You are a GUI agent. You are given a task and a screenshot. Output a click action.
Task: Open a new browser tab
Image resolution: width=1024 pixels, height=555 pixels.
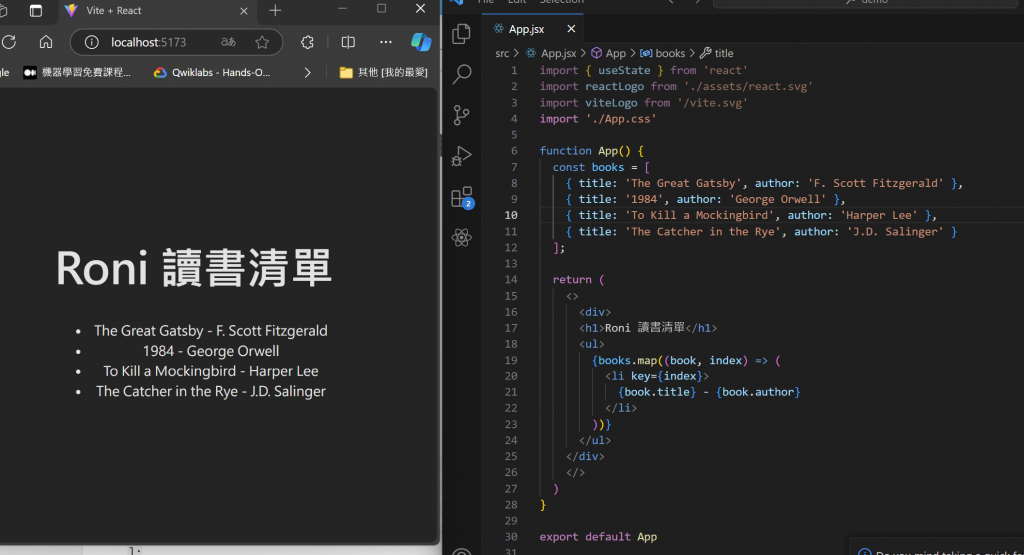click(x=275, y=10)
